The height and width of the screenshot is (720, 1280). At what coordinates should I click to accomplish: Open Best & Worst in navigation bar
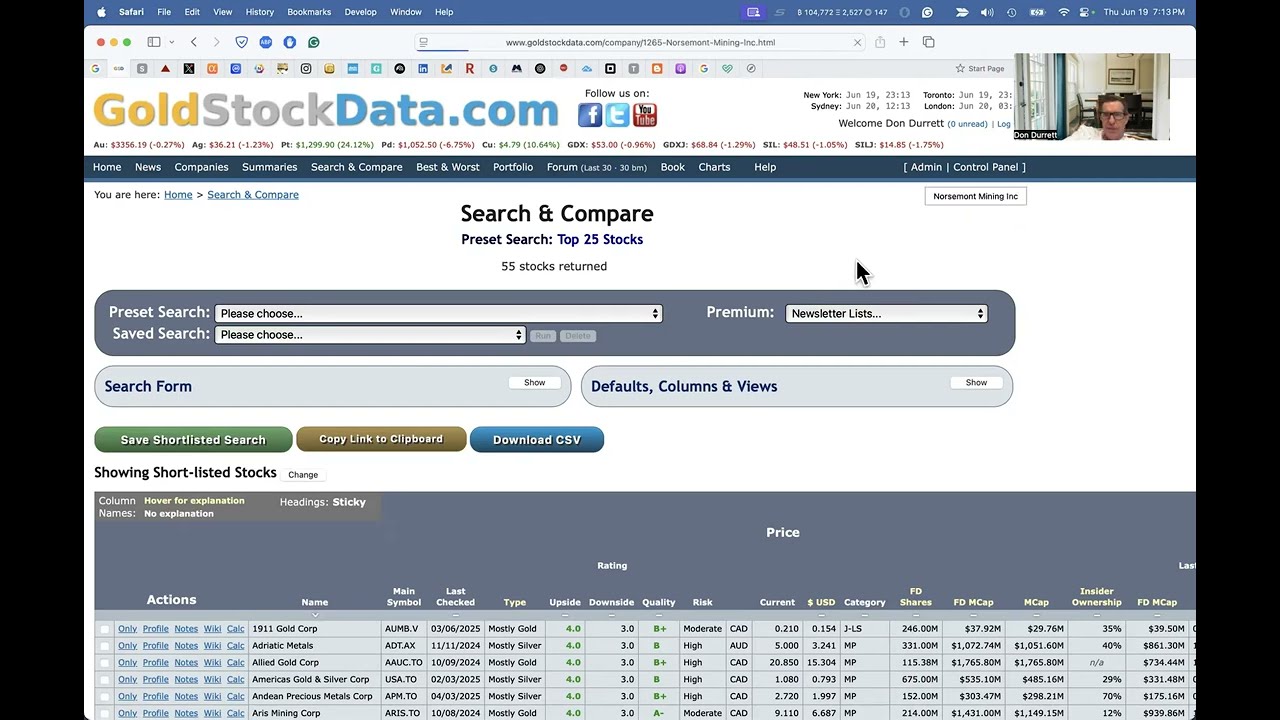(448, 167)
